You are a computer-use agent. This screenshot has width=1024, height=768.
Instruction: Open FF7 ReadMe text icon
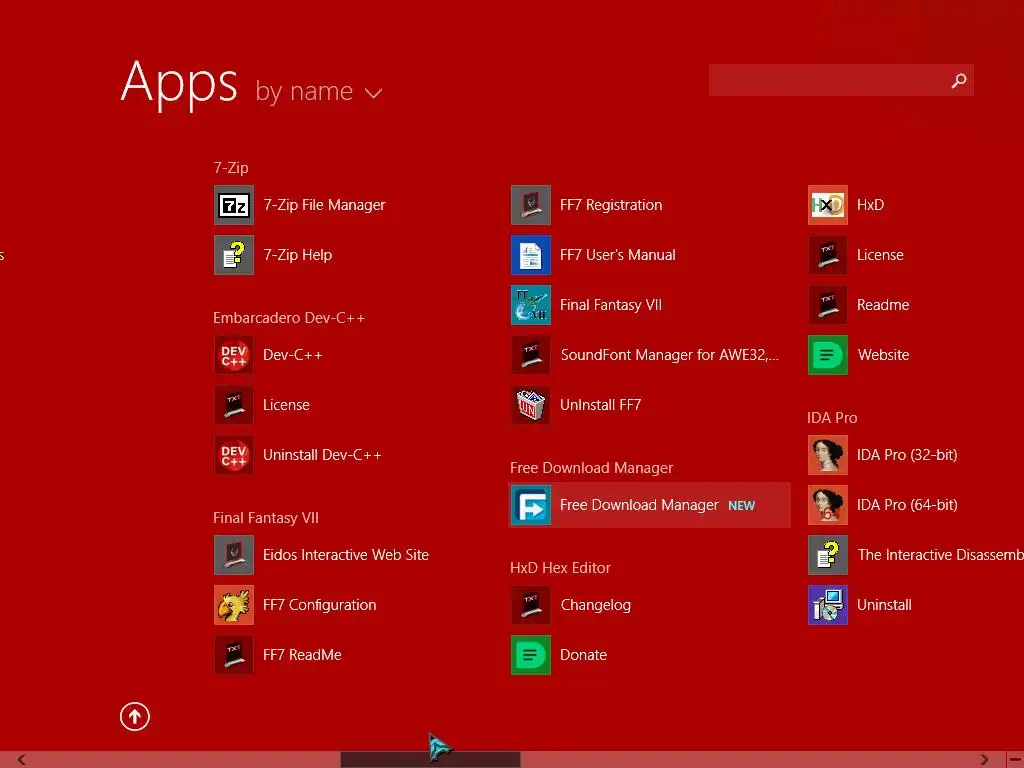tap(234, 655)
